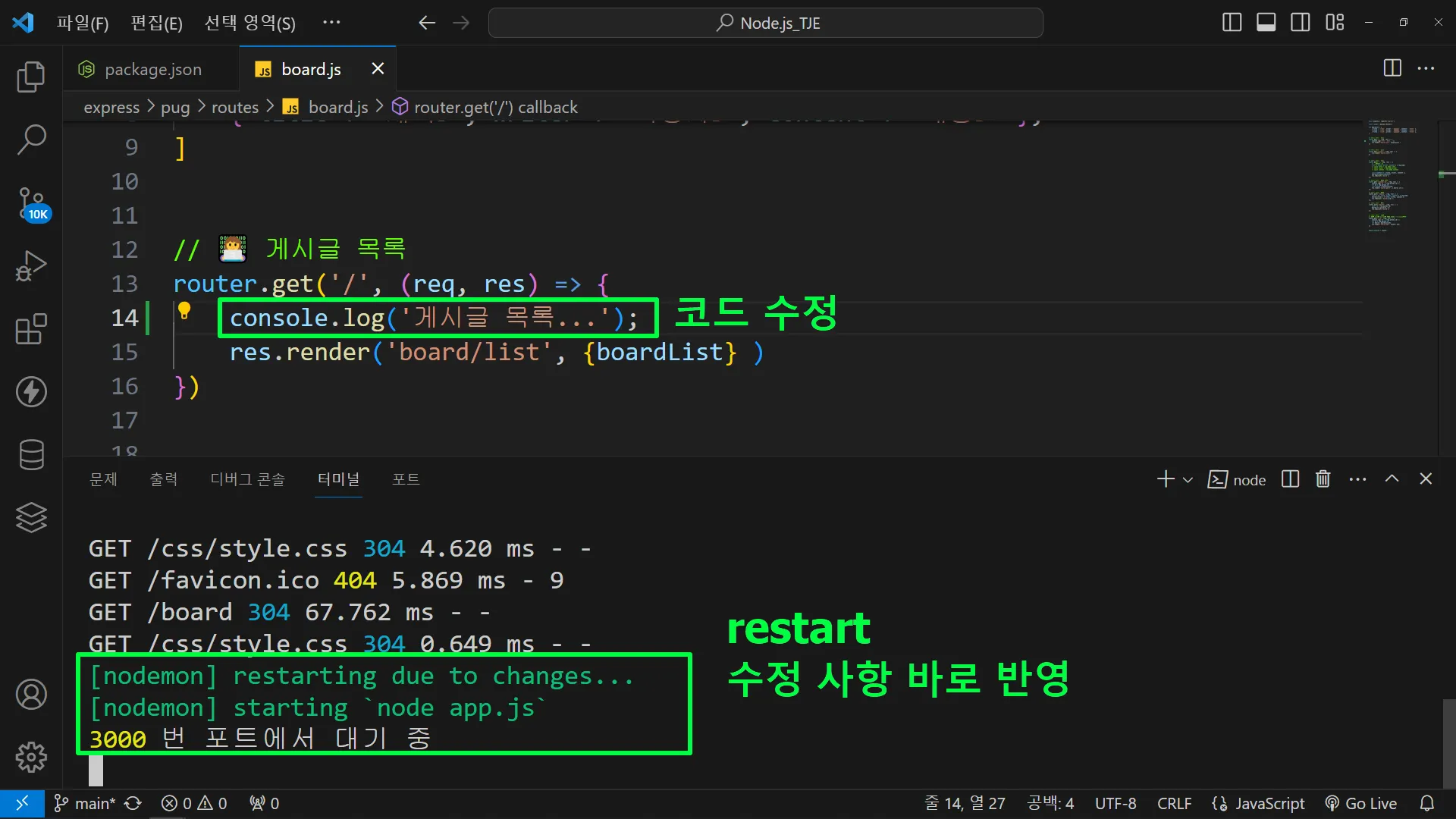This screenshot has width=1456, height=819.
Task: Split the terminal panel
Action: tap(1290, 479)
